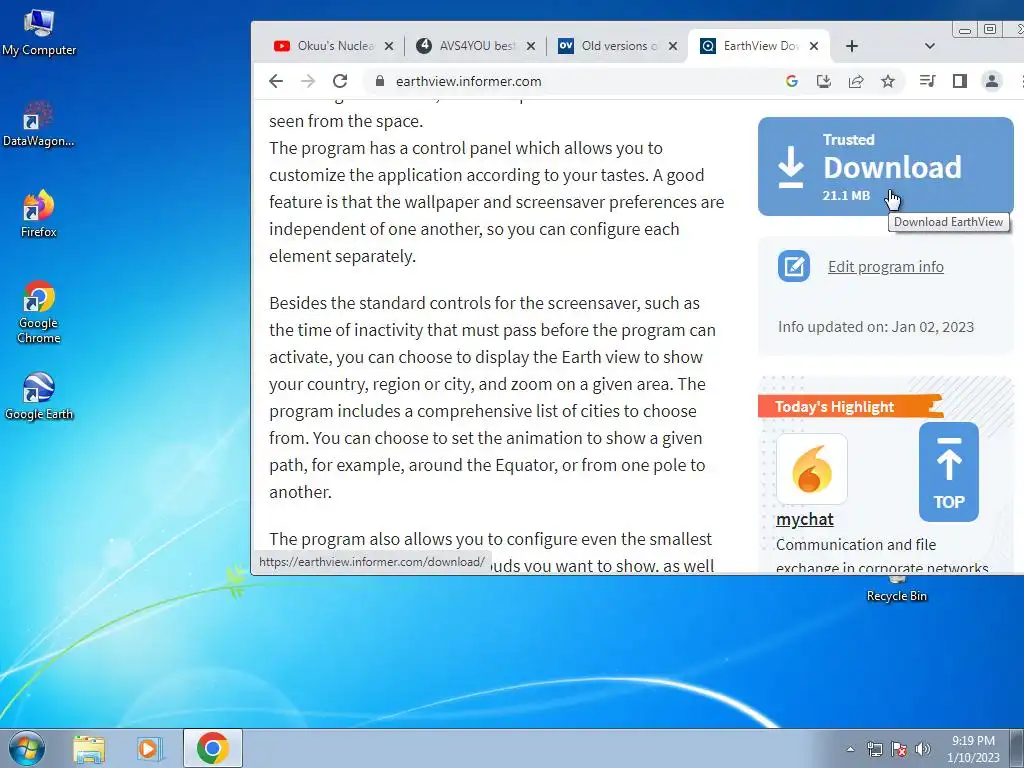Click the Trusted Download button
Viewport: 1024px width, 768px height.
click(x=886, y=167)
